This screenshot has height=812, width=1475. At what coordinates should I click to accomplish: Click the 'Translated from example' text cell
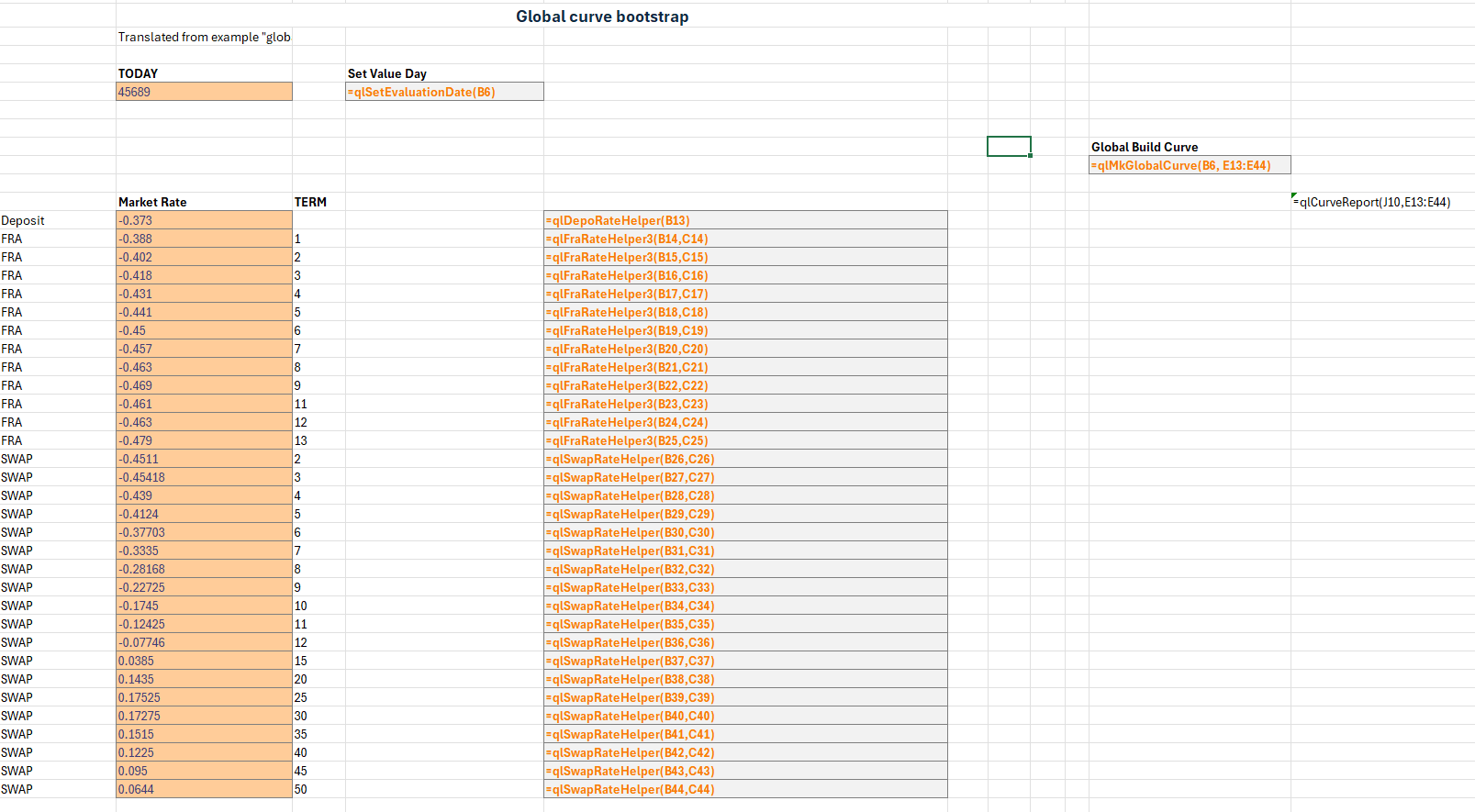pyautogui.click(x=204, y=37)
